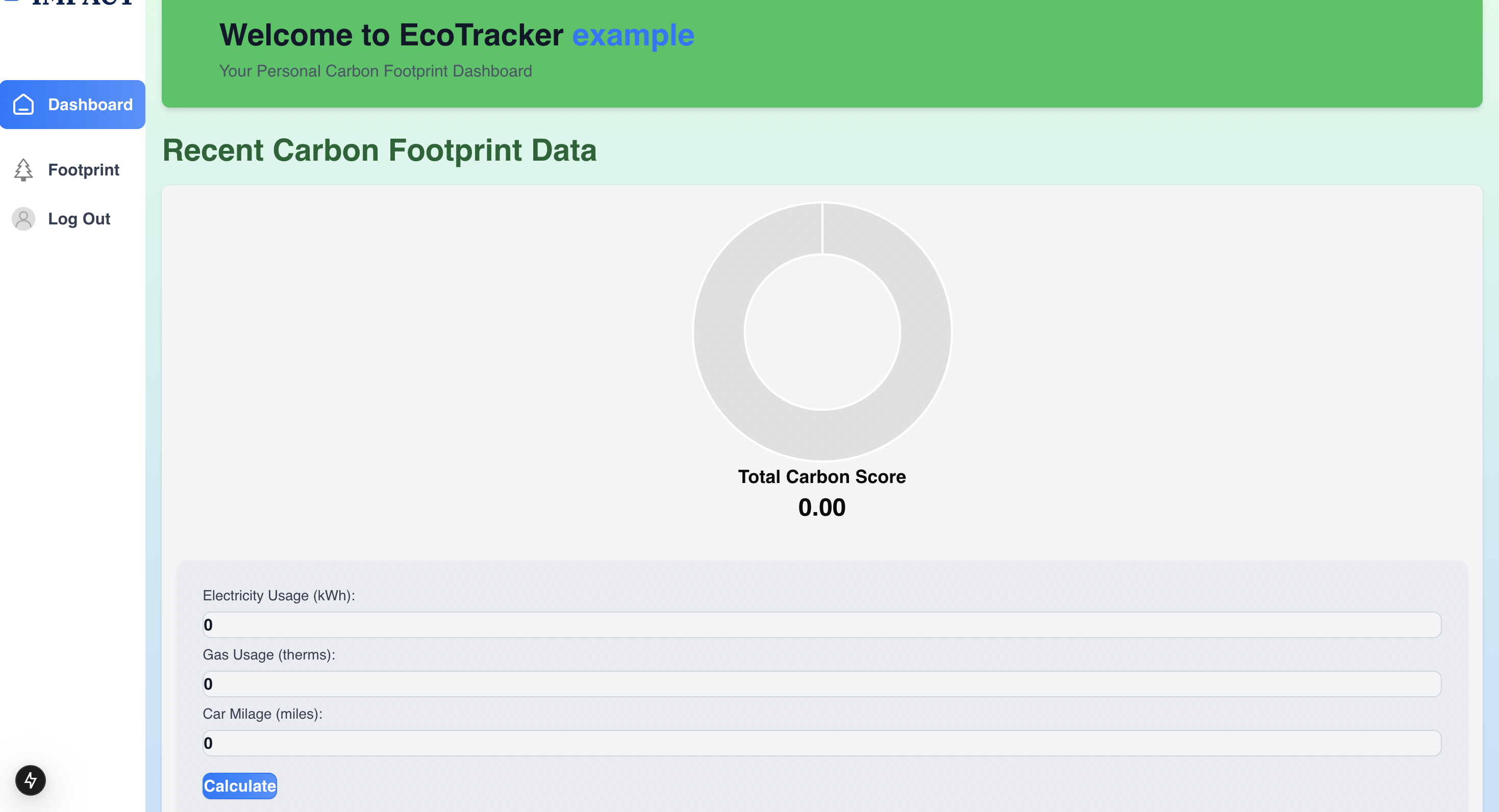Click the Total Carbon Score label

click(821, 476)
